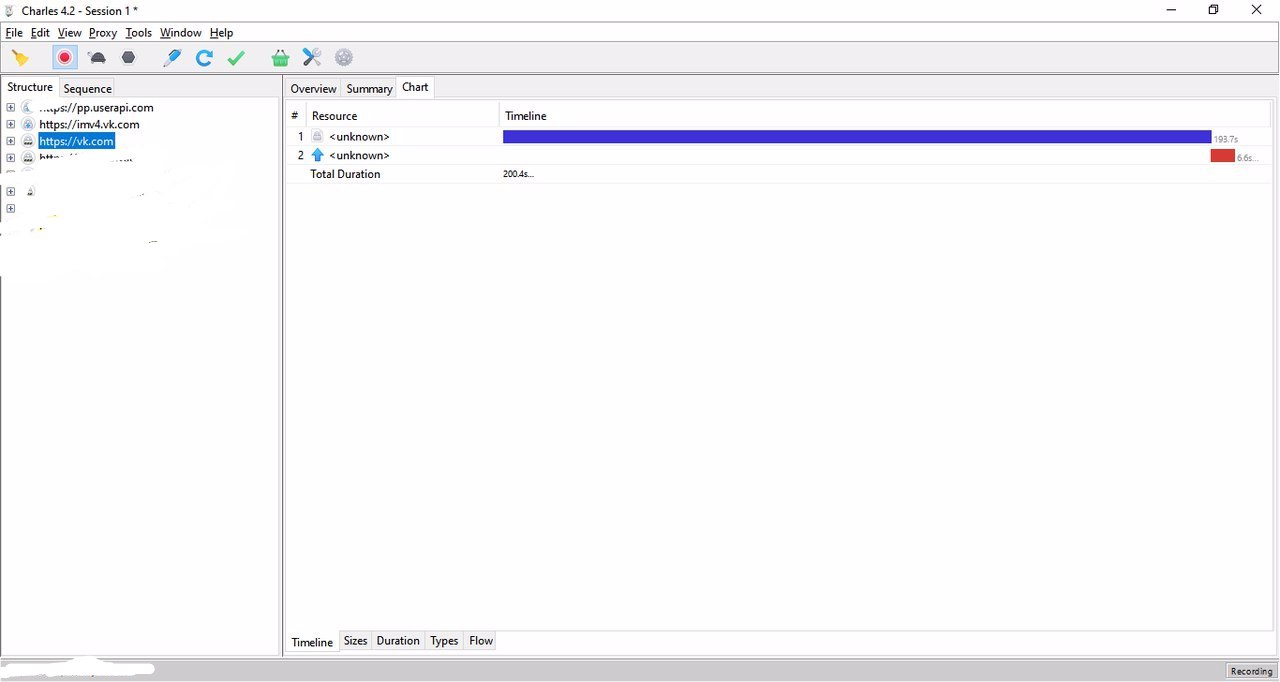Click the green basket icon in toolbar
This screenshot has height=682, width=1280.
point(280,58)
